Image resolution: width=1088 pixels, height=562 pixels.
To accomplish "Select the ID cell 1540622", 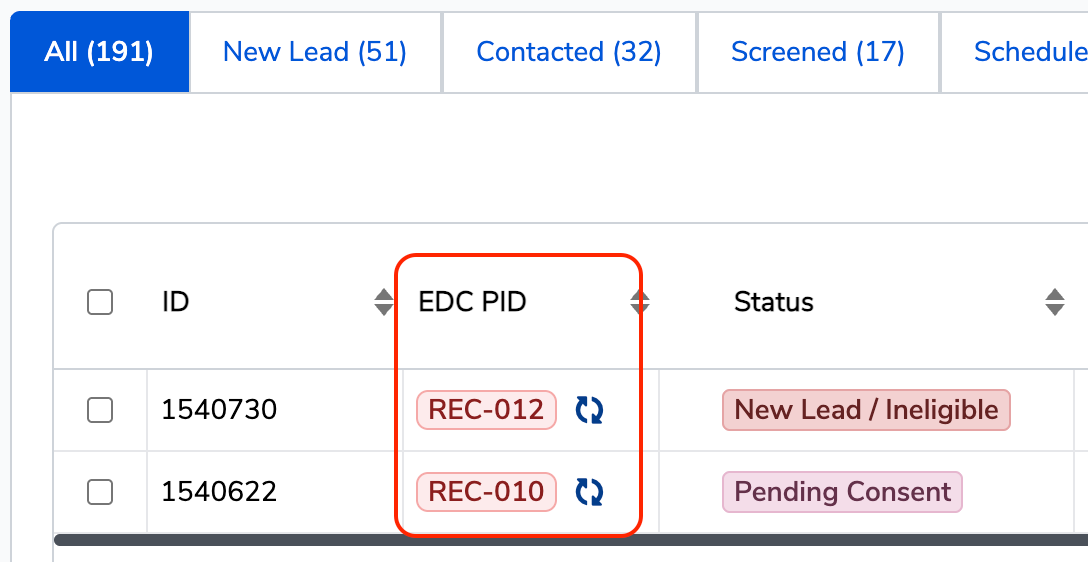I will [219, 492].
